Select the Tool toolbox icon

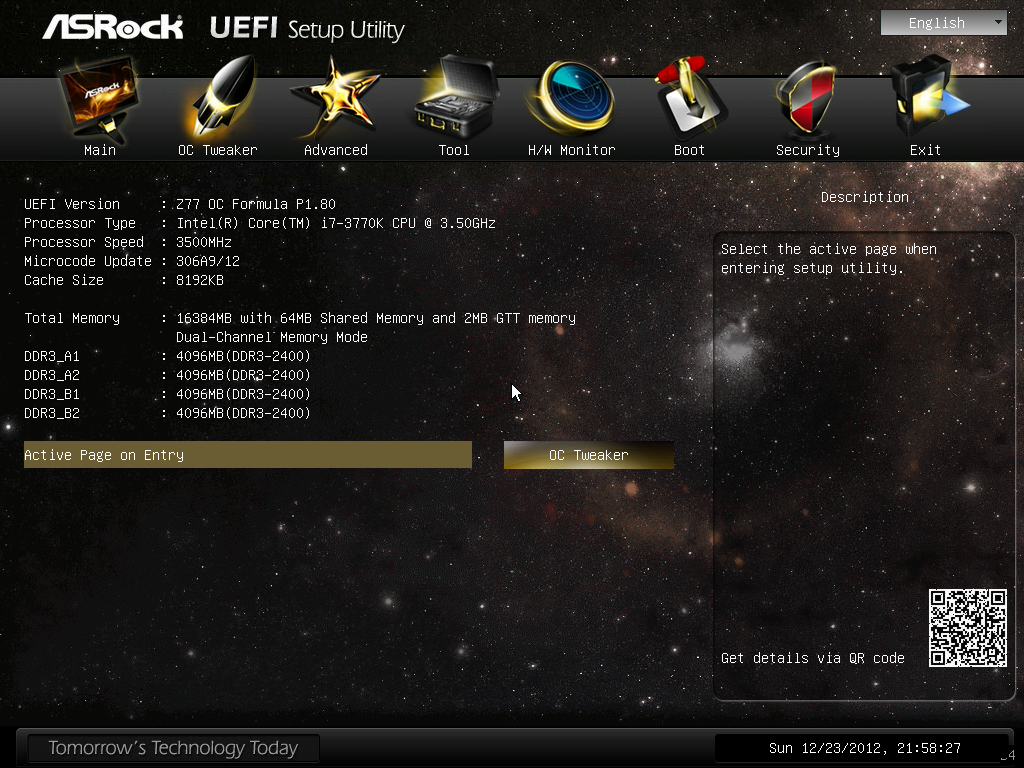point(455,98)
